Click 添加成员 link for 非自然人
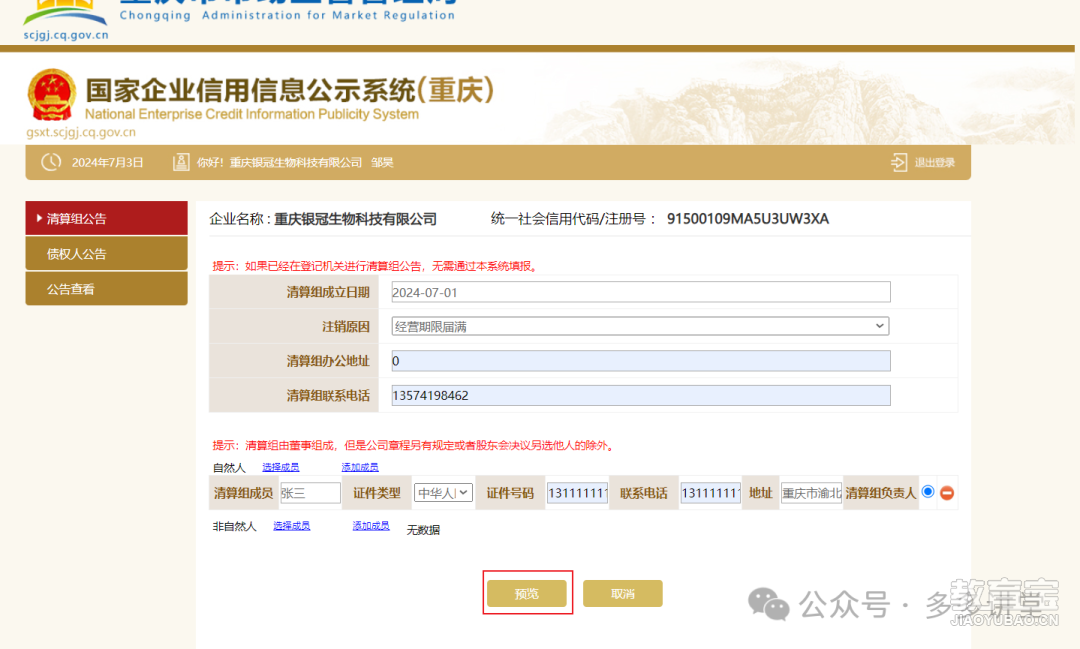This screenshot has height=649, width=1080. coord(371,526)
